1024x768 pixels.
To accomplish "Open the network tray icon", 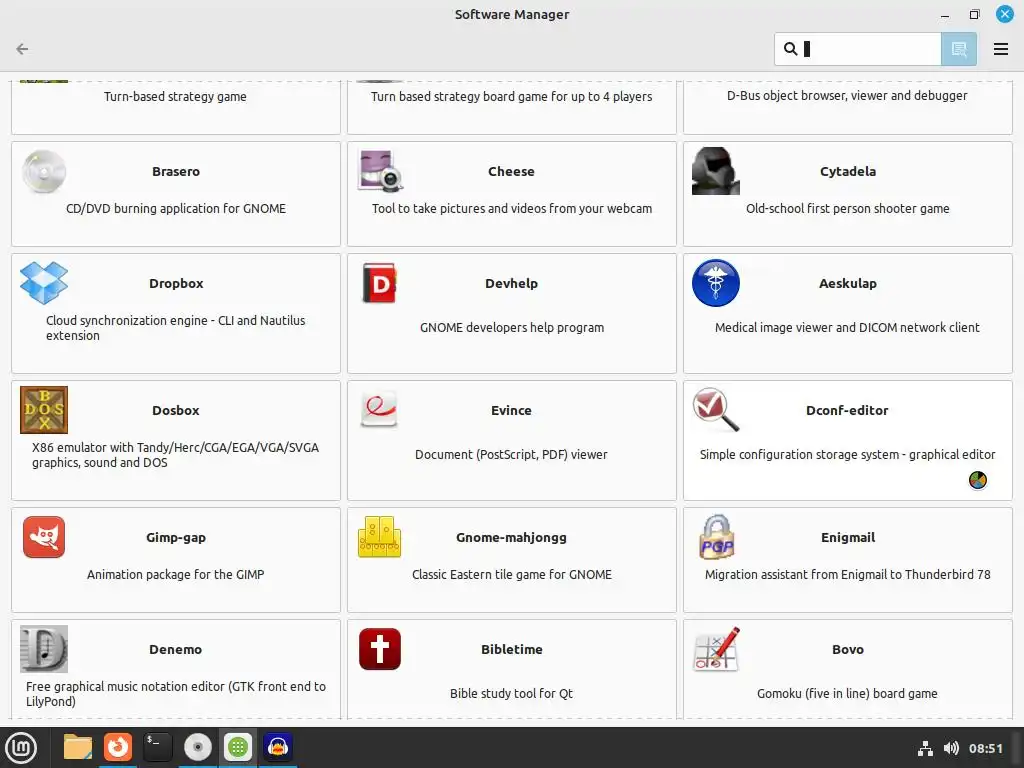I will 925,748.
